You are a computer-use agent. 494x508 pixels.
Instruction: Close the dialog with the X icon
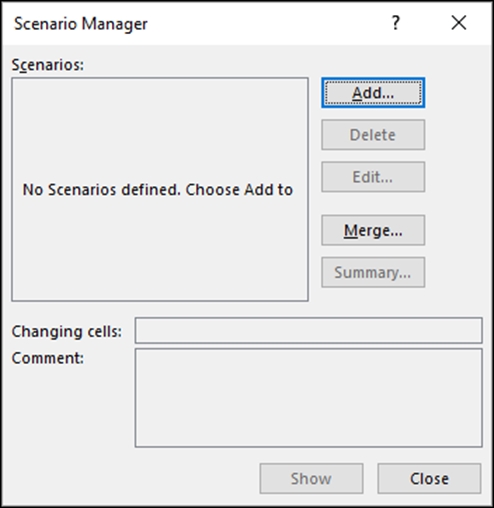pyautogui.click(x=459, y=23)
